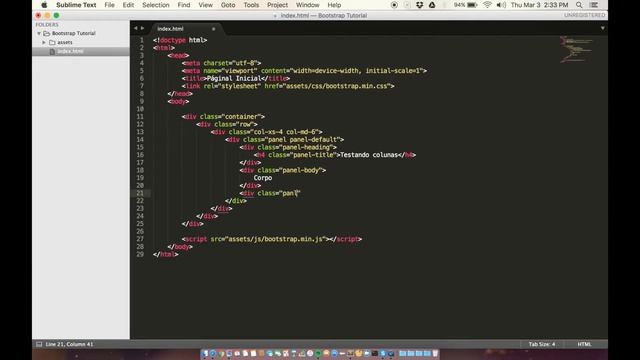Viewport: 640px width, 360px height.
Task: Open the Tab Size: 4 selector
Action: tap(542, 344)
